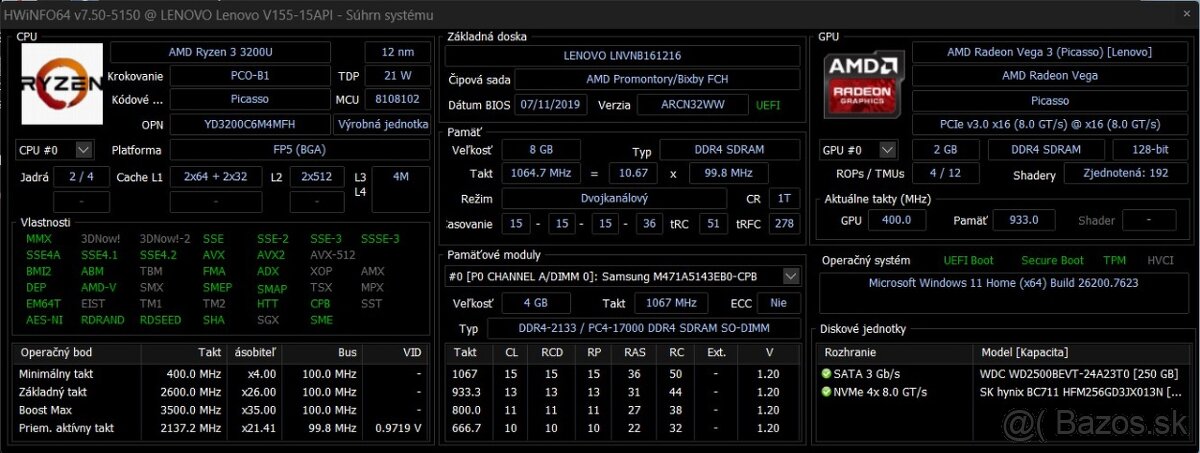Click the tRFC value 278

point(785,224)
